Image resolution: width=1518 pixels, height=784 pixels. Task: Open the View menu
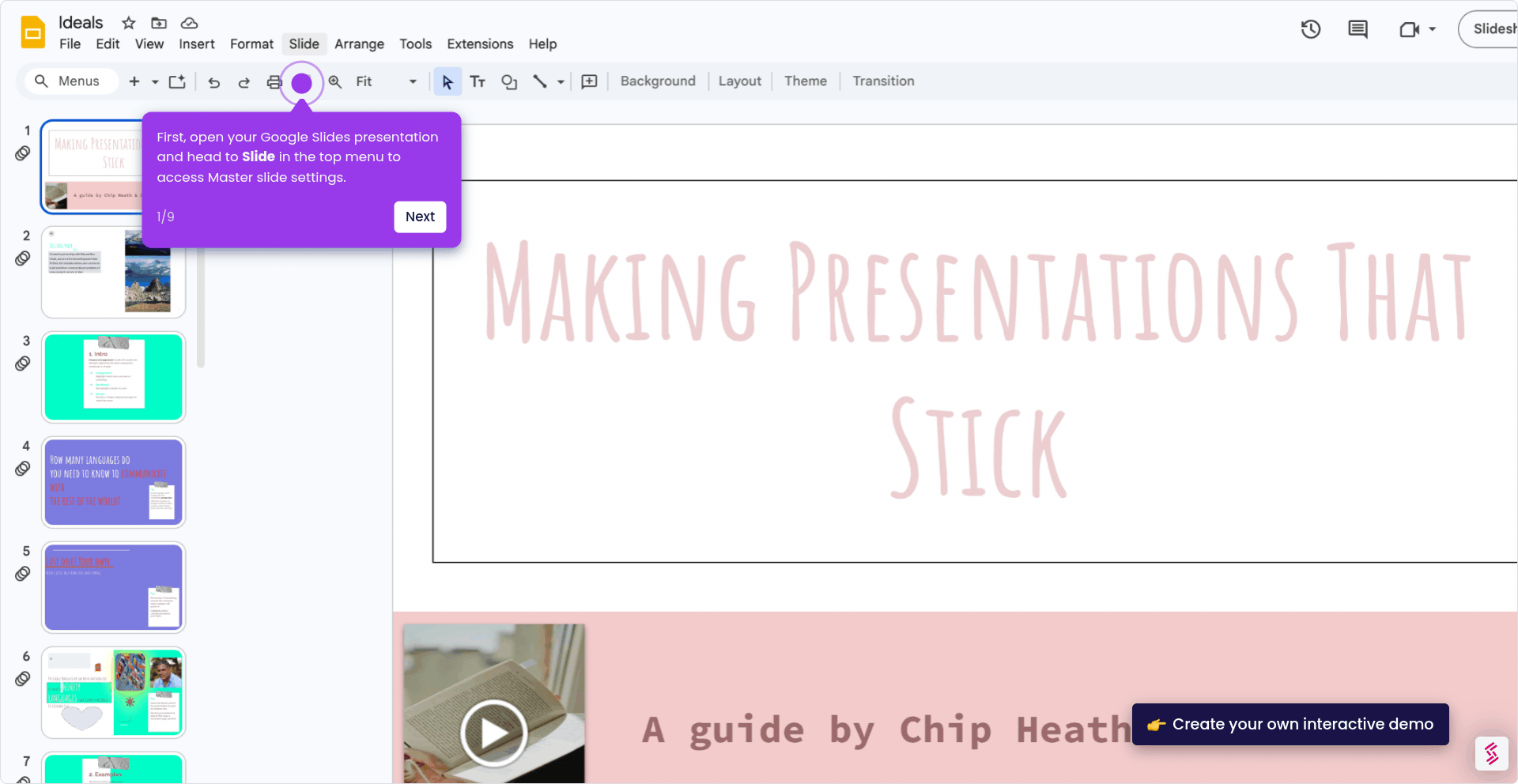[149, 44]
